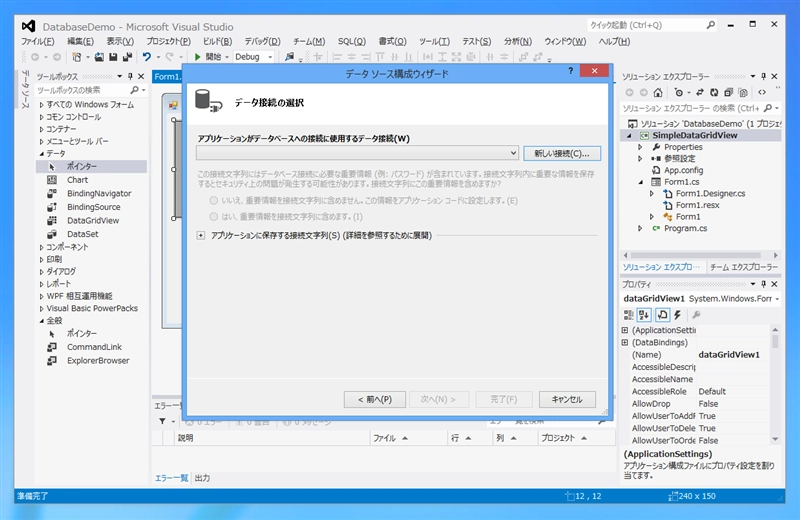Click the (Name) property value dataGridView1
Image resolution: width=800 pixels, height=520 pixels.
pyautogui.click(x=729, y=355)
